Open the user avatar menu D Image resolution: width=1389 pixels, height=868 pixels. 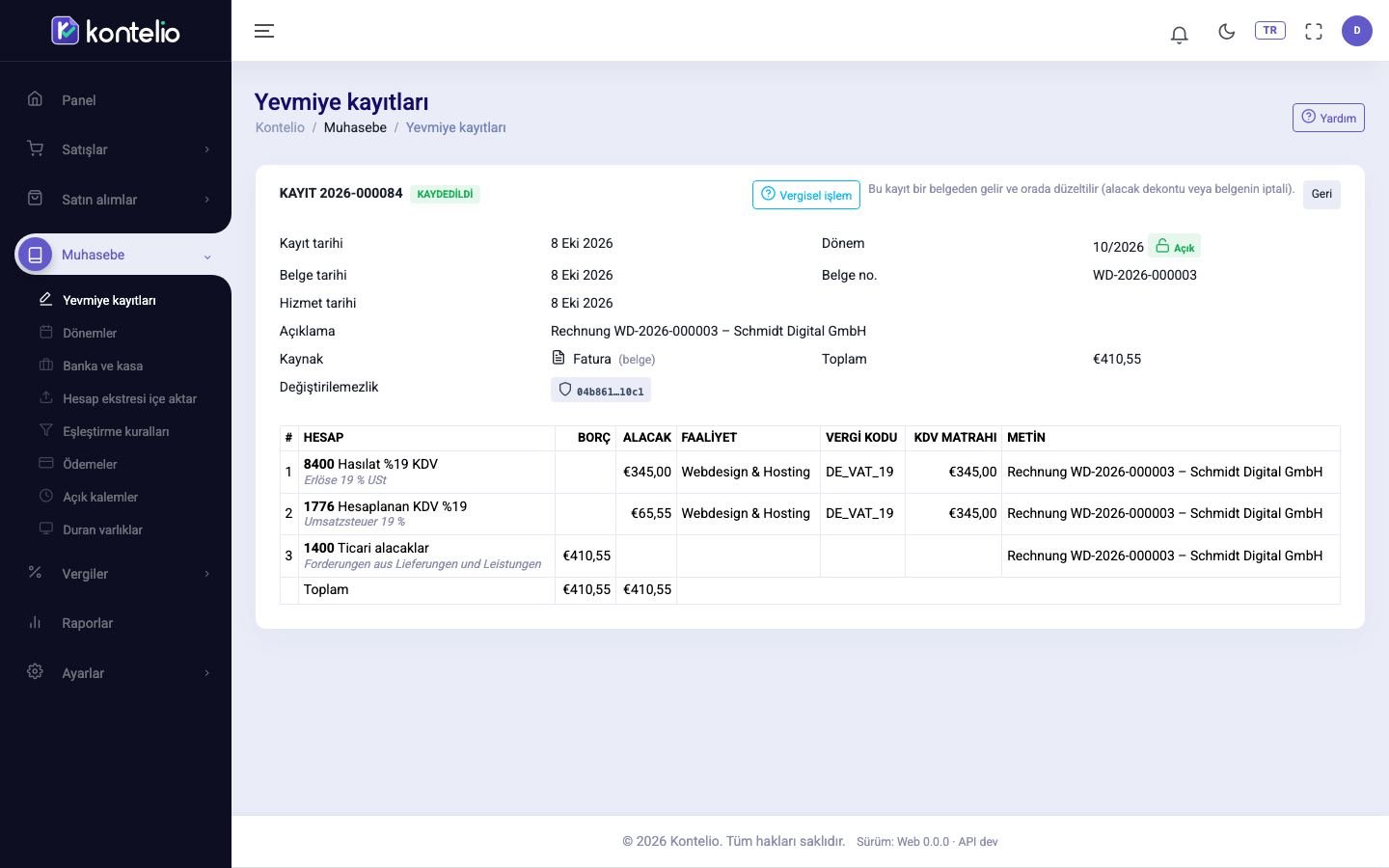(1357, 31)
